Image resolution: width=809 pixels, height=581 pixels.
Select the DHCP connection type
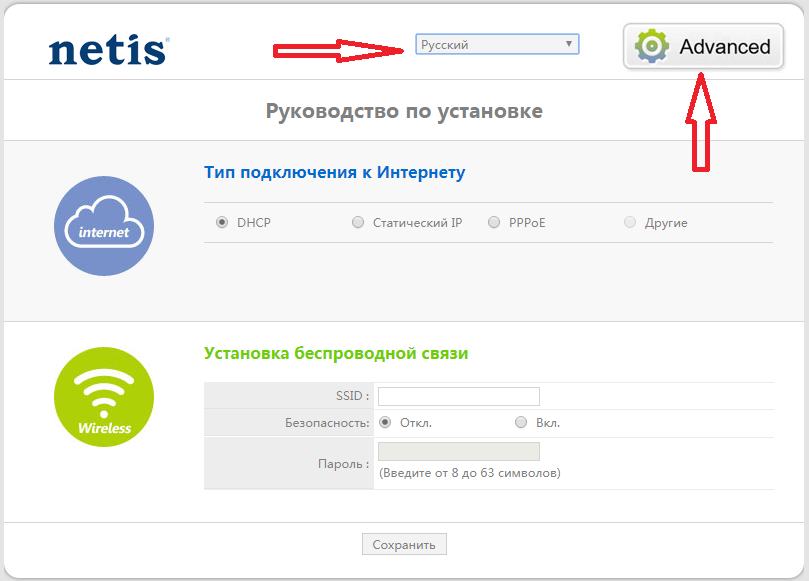[x=222, y=222]
